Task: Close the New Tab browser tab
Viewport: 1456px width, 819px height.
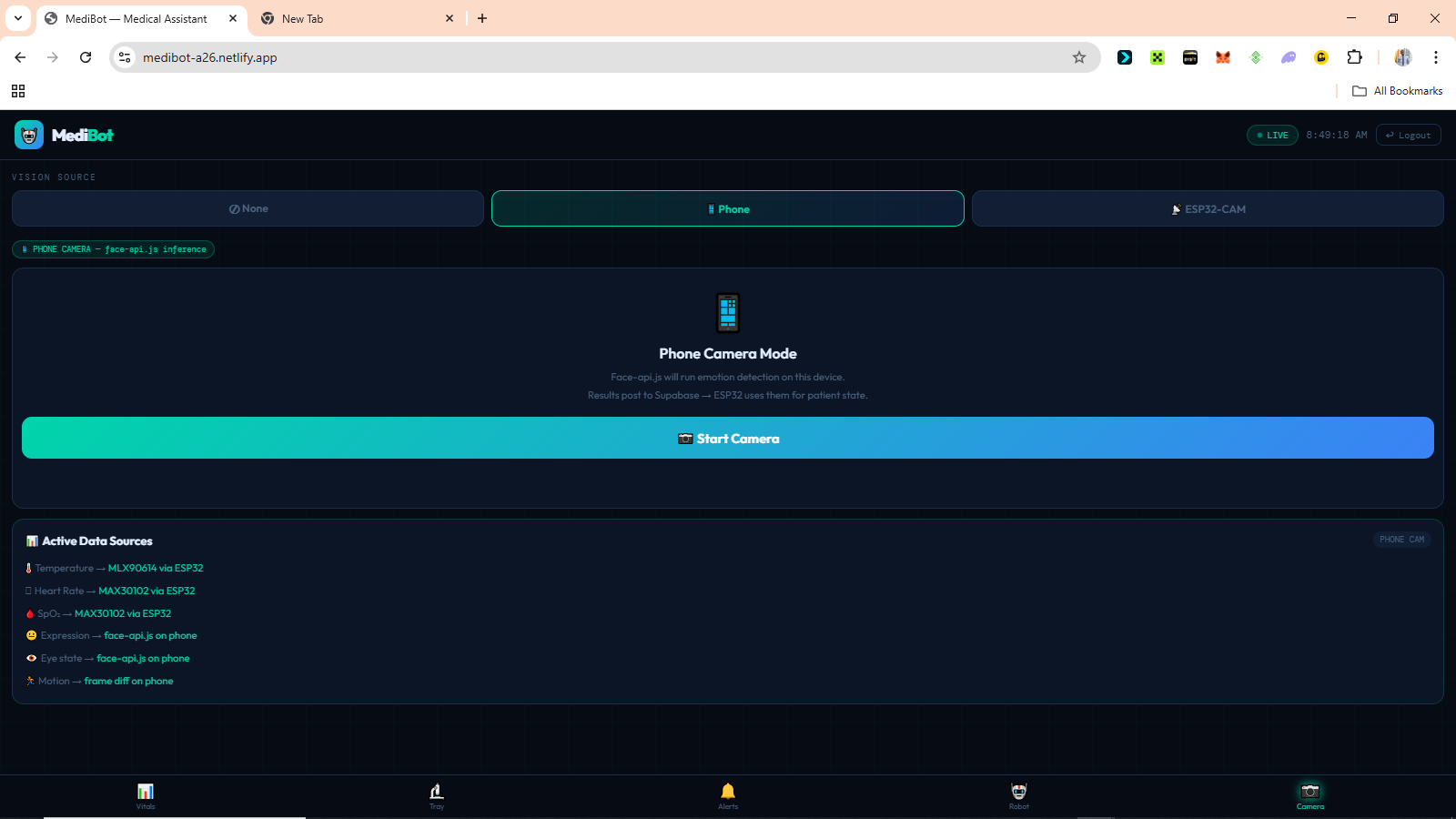Action: click(450, 18)
